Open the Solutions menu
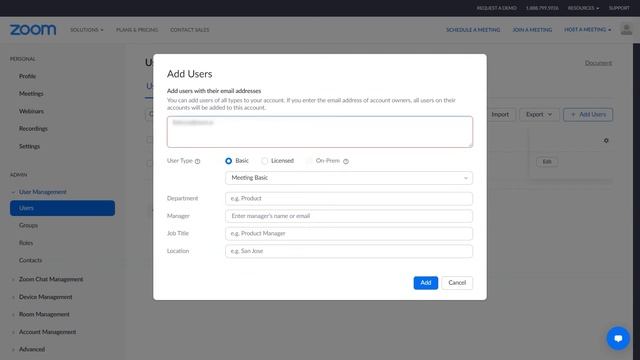The height and width of the screenshot is (360, 640). (87, 30)
